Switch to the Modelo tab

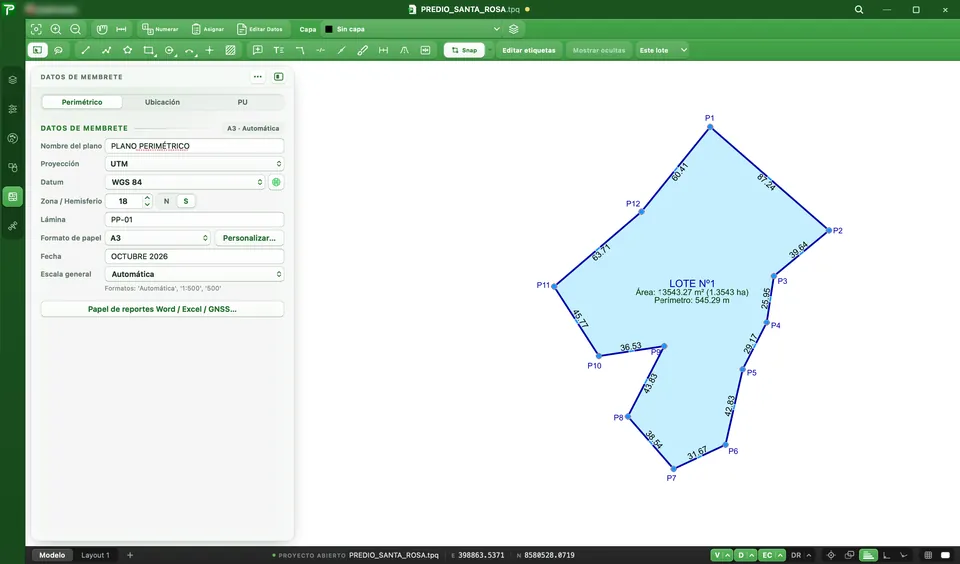point(52,555)
